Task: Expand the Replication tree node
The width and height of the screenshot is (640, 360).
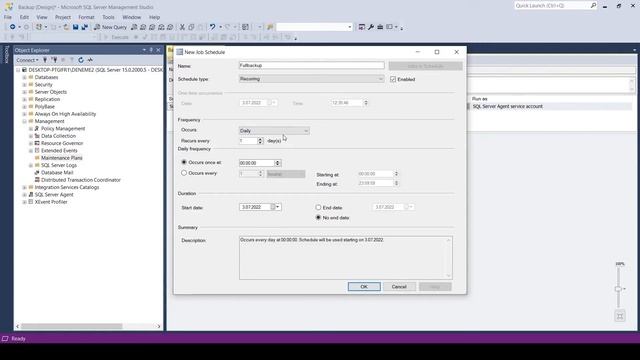Action: click(x=24, y=99)
